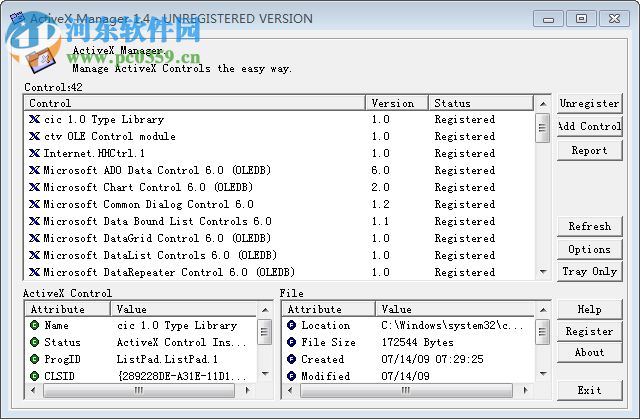
Task: Click the Tray Only button
Action: [x=589, y=272]
